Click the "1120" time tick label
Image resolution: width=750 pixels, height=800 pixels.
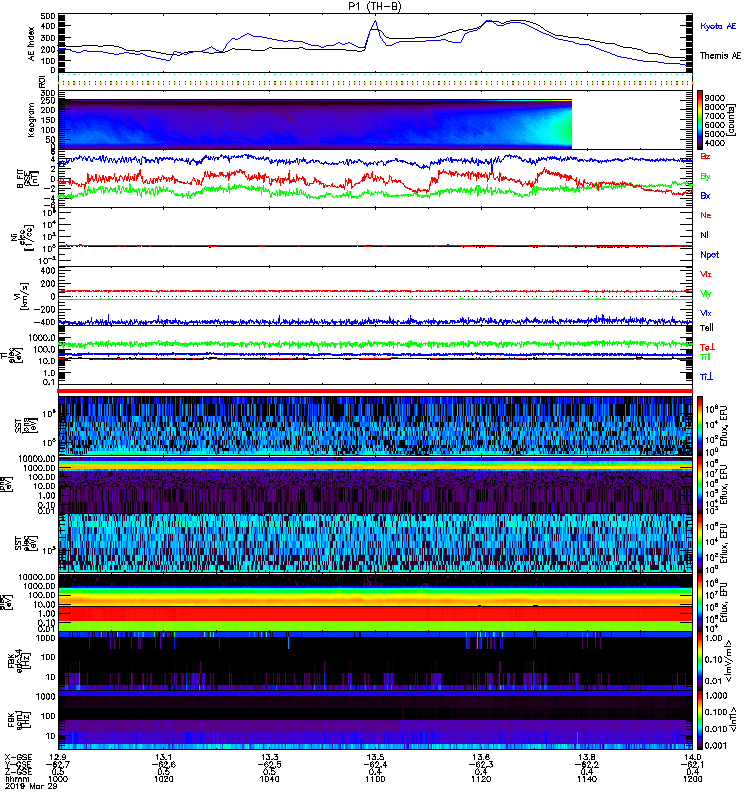[x=481, y=779]
